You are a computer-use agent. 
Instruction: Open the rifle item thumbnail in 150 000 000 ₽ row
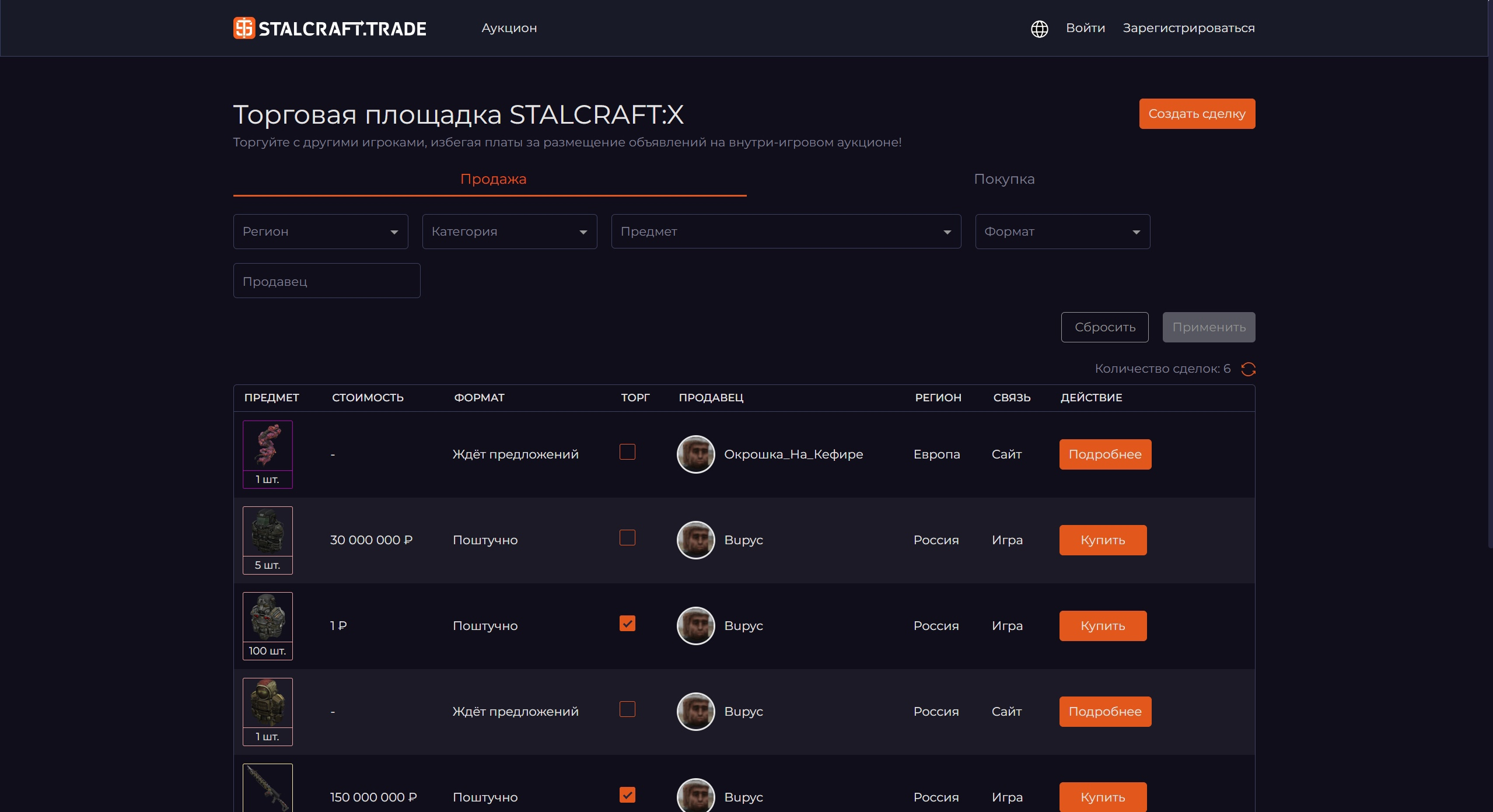[267, 787]
